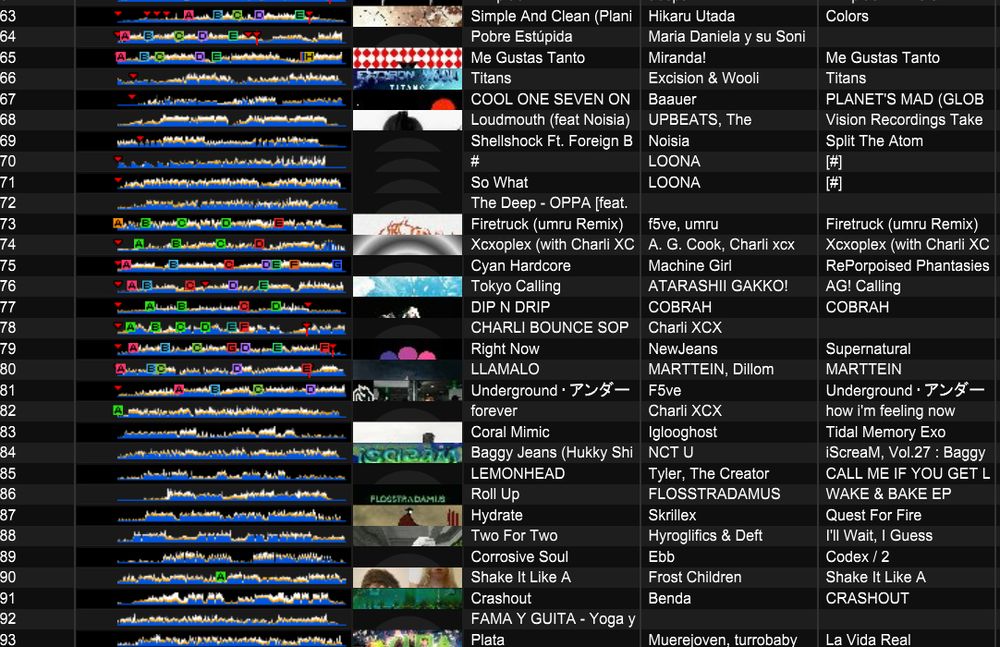Select album 'Tidal Memory Exo'
This screenshot has height=647, width=1000.
click(x=885, y=432)
